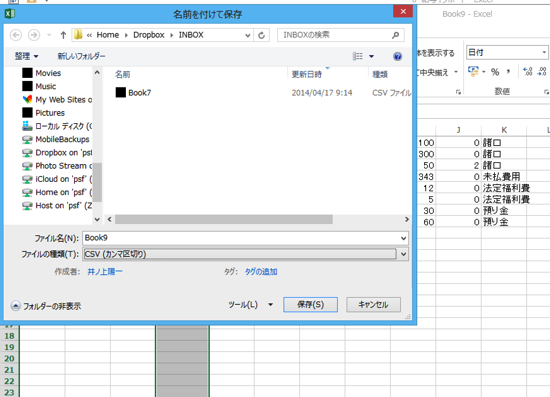The height and width of the screenshot is (397, 550).
Task: Open the file type CSV combo box
Action: click(x=246, y=254)
